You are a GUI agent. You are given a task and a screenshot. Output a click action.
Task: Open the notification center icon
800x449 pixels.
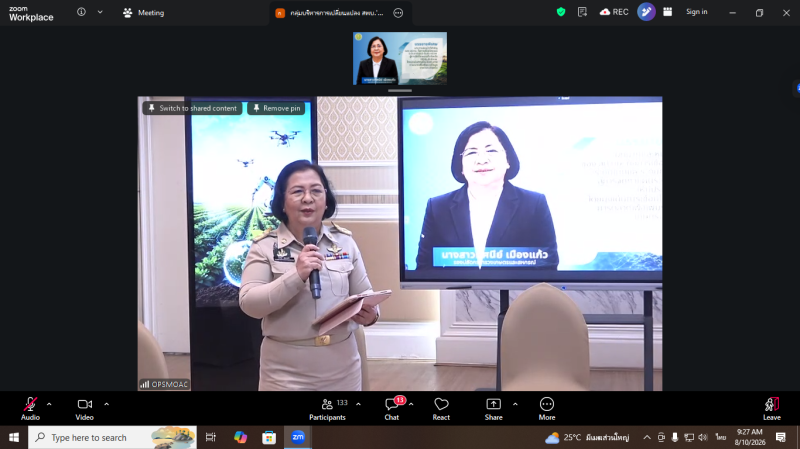pos(781,437)
